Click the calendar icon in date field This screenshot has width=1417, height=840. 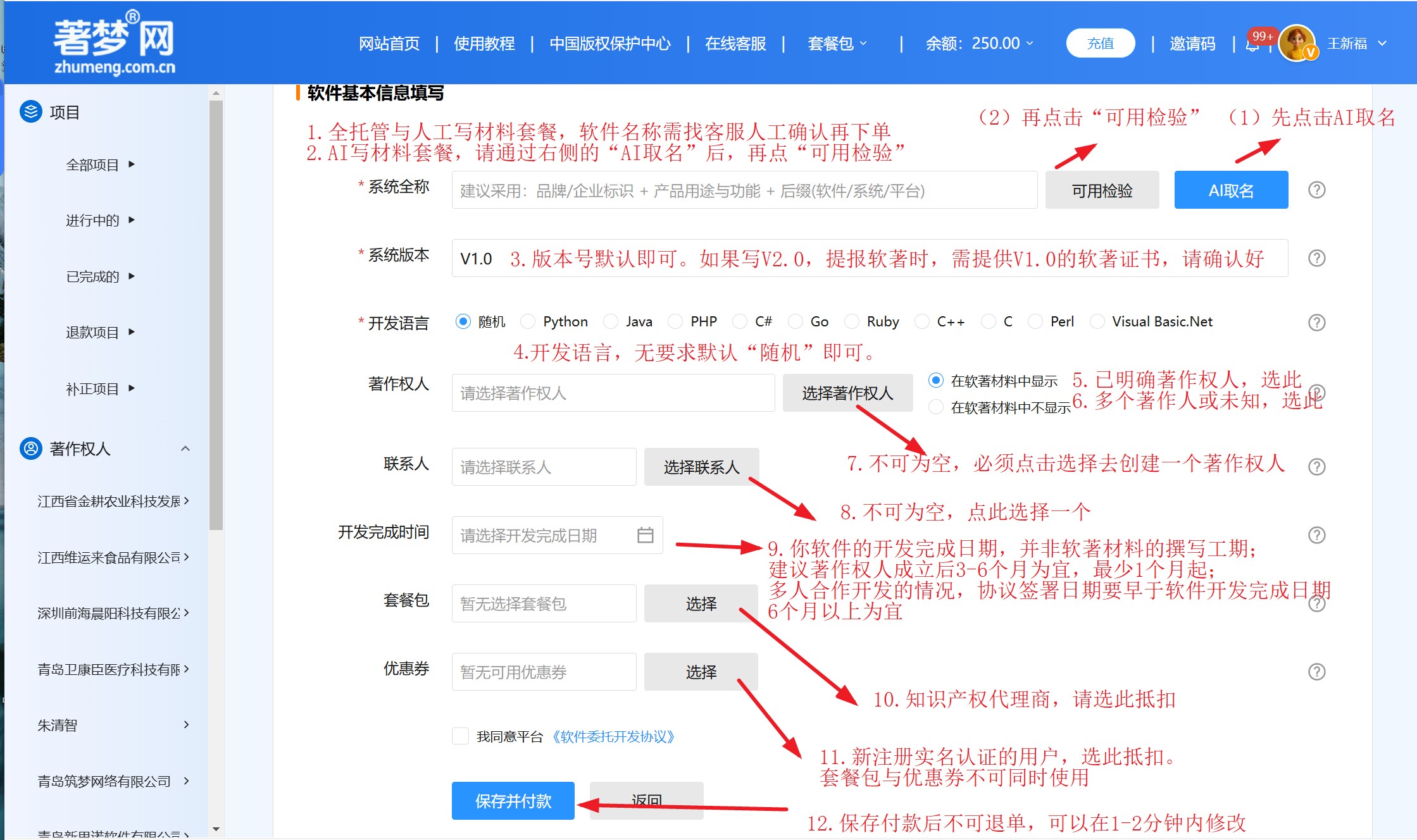click(x=645, y=535)
